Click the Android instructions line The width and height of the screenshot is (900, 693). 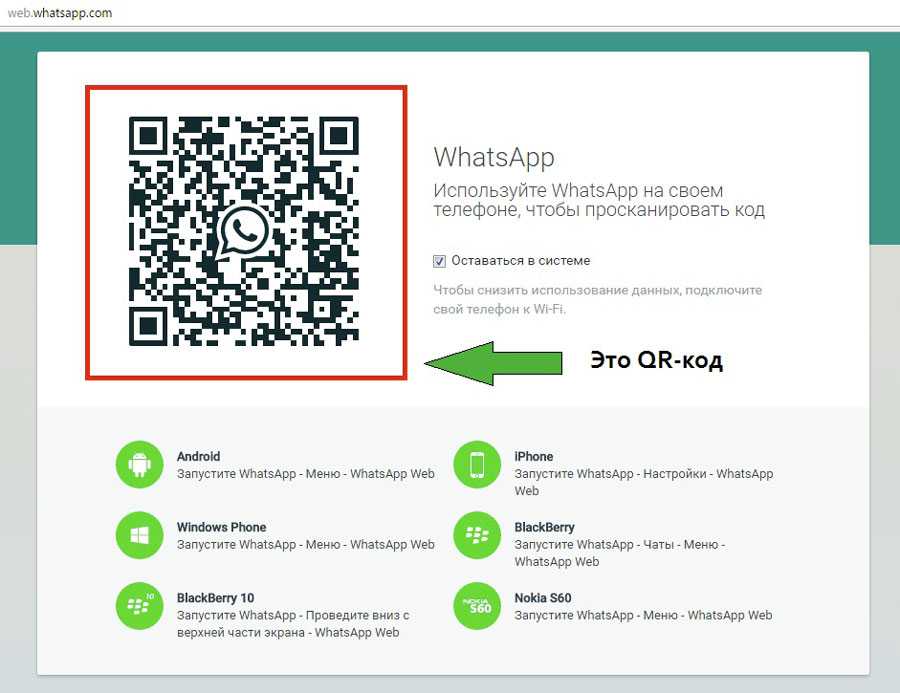coord(305,474)
